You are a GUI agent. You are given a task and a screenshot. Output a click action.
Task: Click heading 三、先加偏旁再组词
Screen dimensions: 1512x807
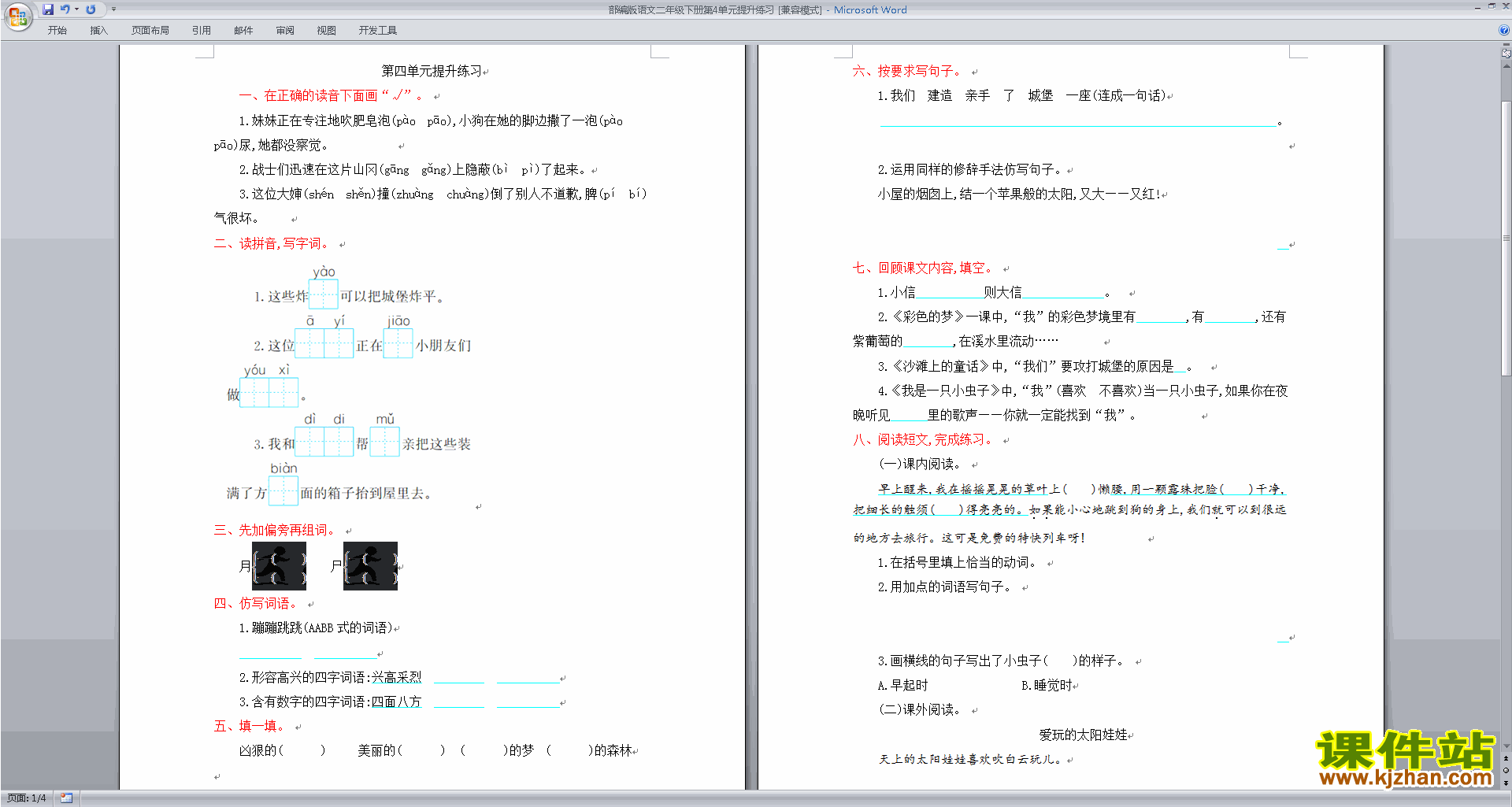click(275, 530)
